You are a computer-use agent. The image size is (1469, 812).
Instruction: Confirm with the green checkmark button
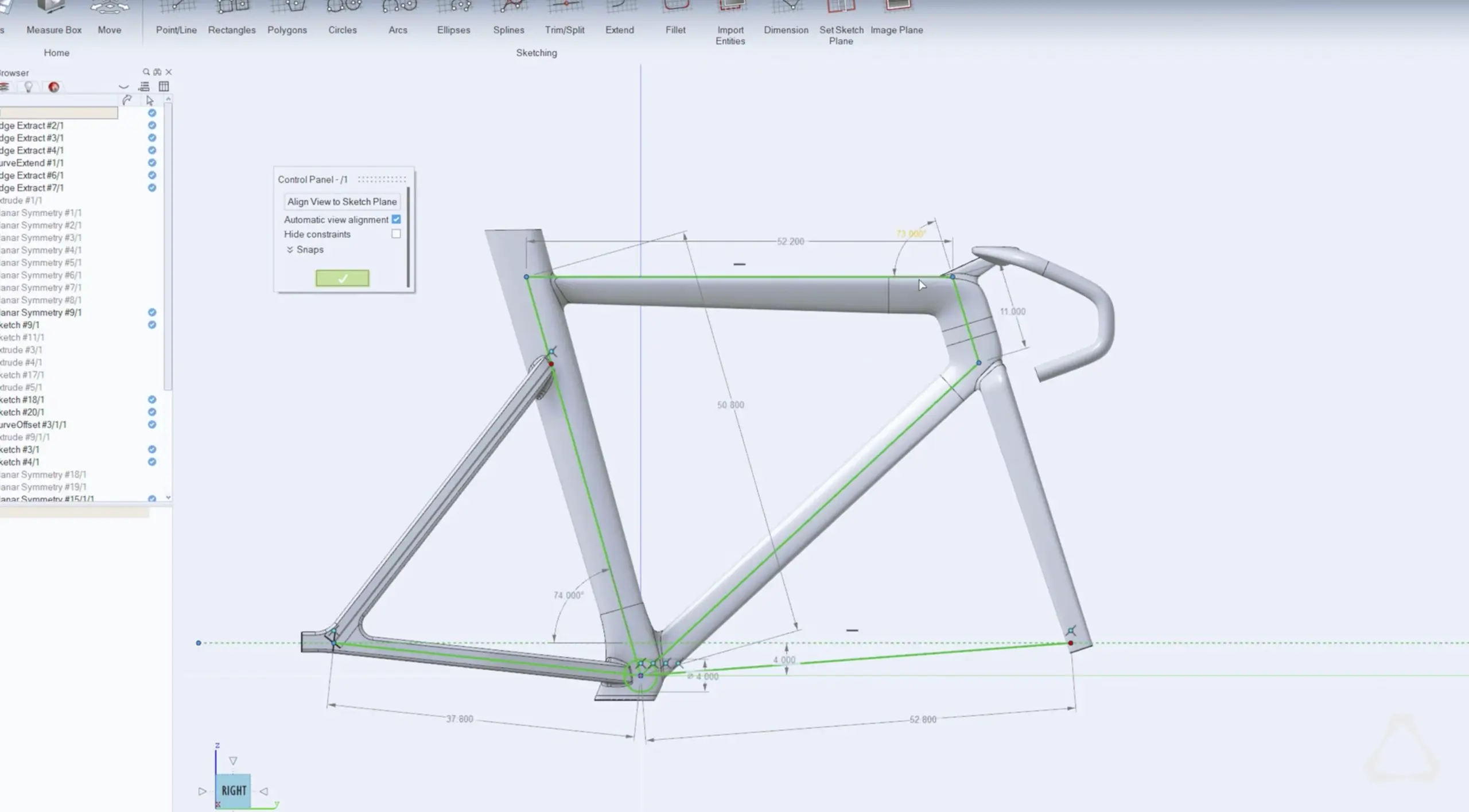[343, 278]
